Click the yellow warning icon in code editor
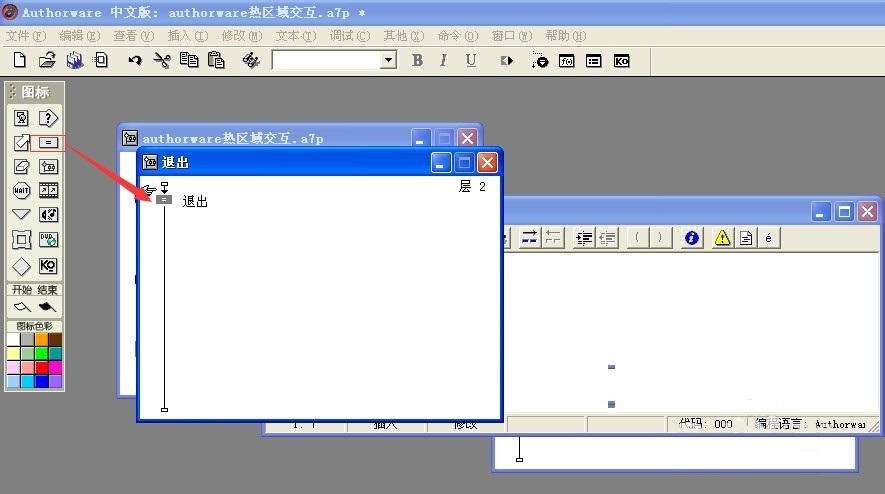This screenshot has height=494, width=885. click(x=722, y=238)
